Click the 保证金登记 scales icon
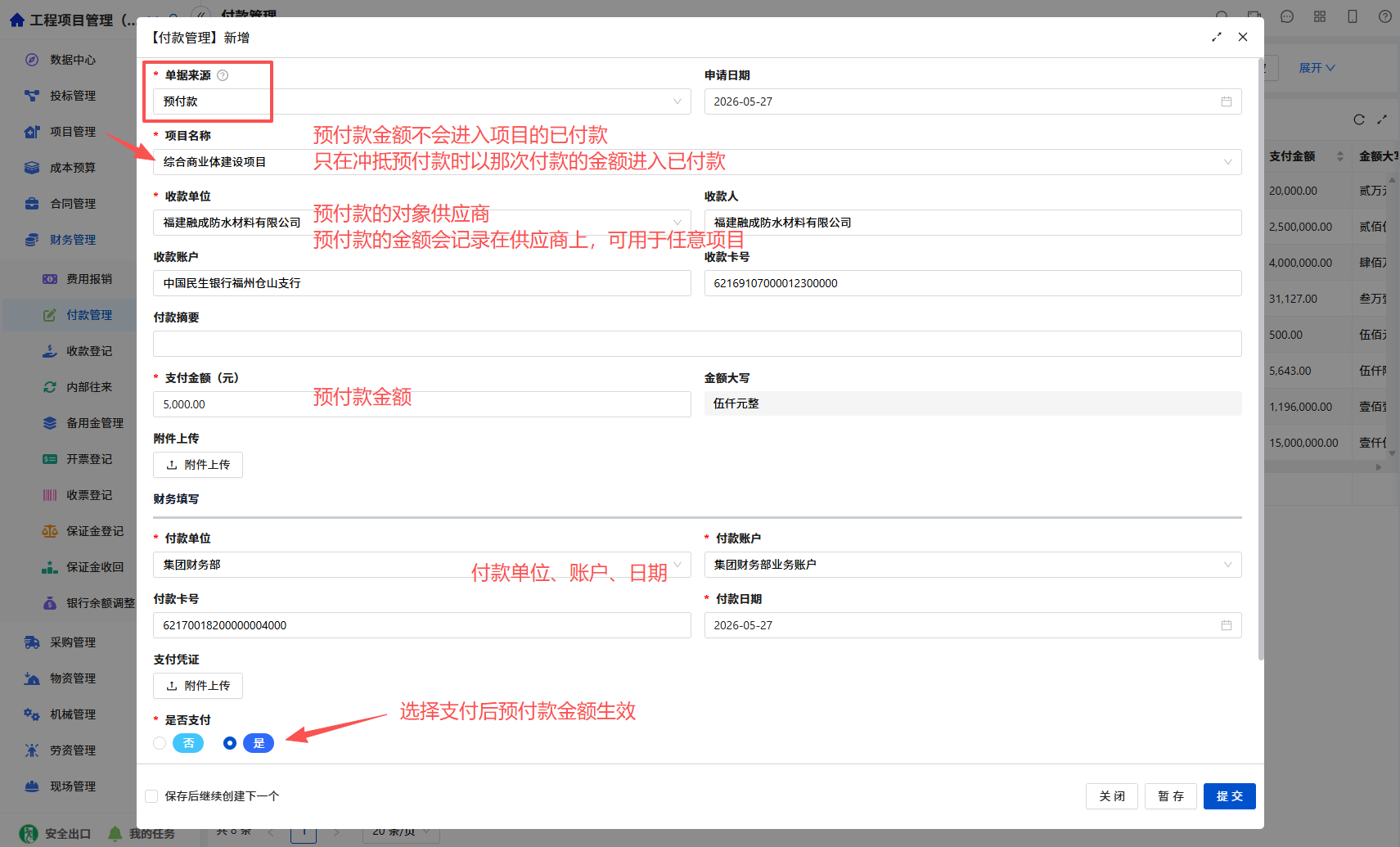This screenshot has height=847, width=1400. click(x=50, y=531)
